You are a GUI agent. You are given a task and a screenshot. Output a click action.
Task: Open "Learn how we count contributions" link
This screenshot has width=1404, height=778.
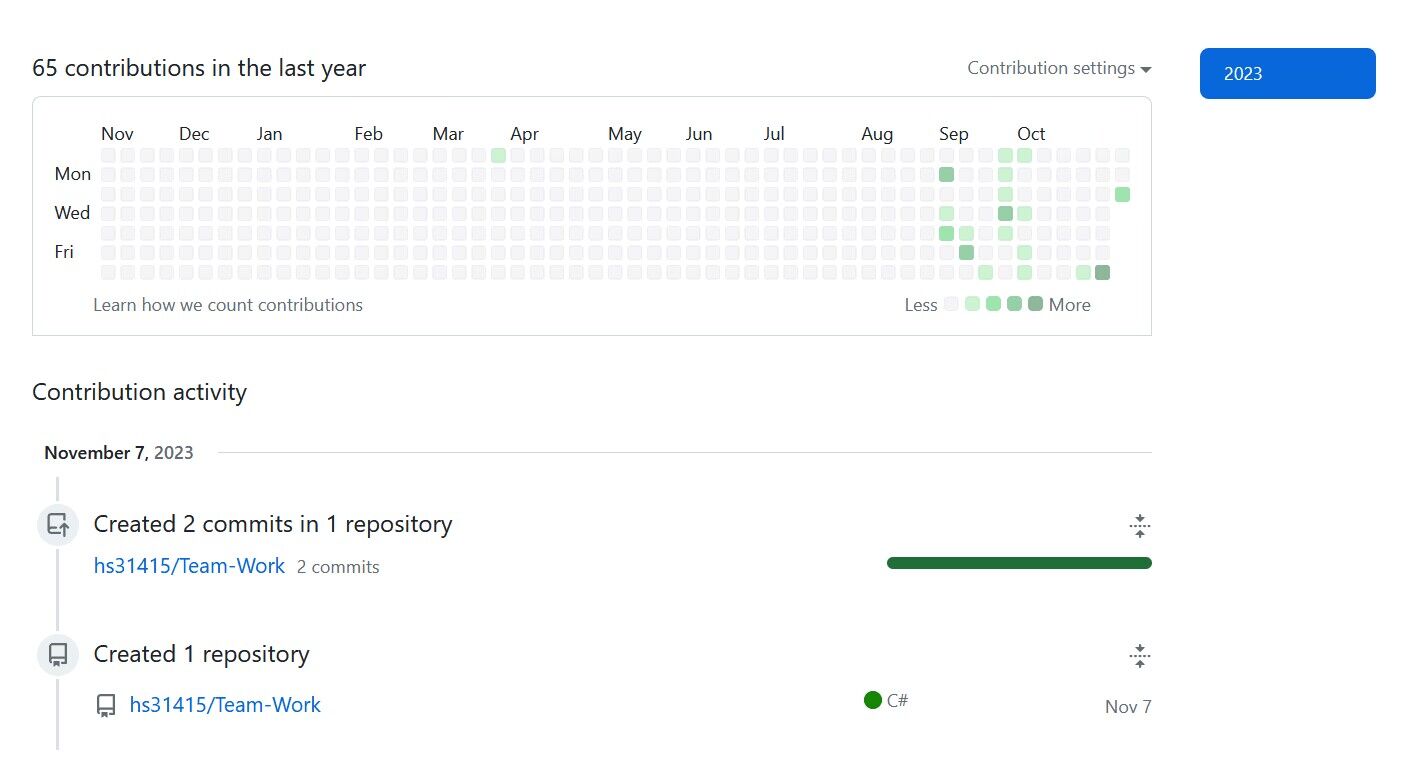point(228,305)
